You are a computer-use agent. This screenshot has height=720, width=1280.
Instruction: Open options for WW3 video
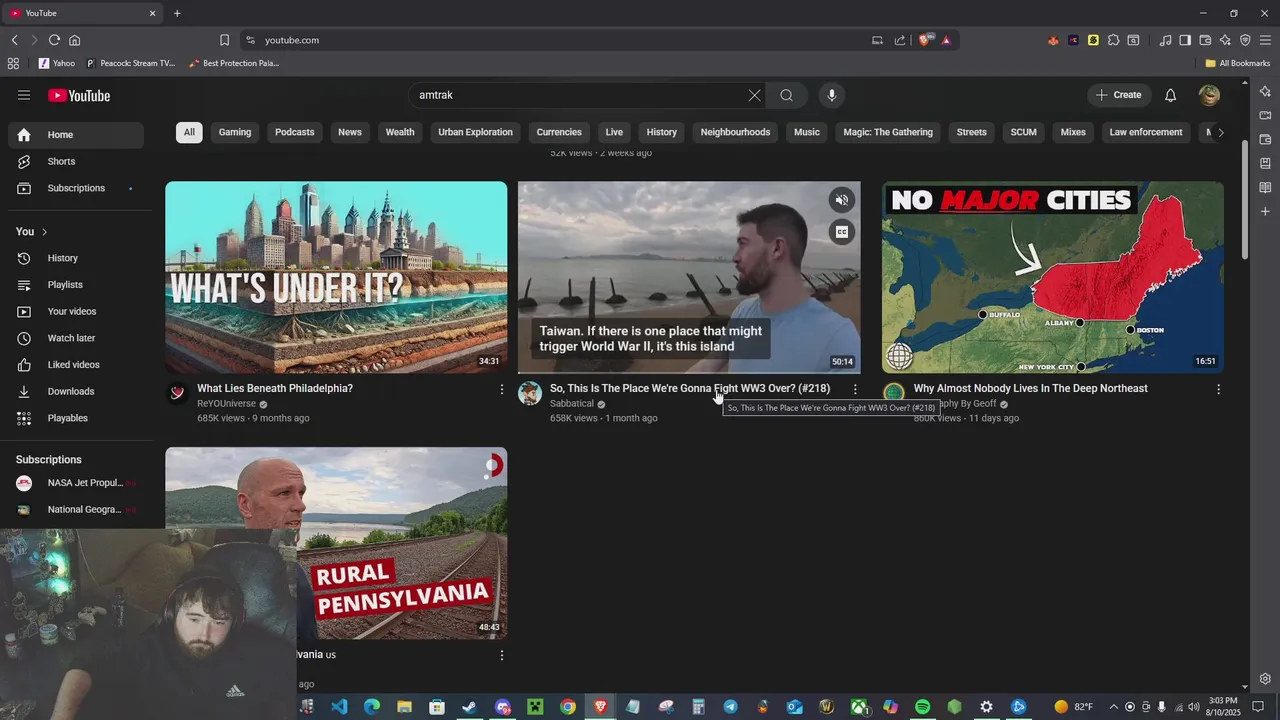click(855, 389)
